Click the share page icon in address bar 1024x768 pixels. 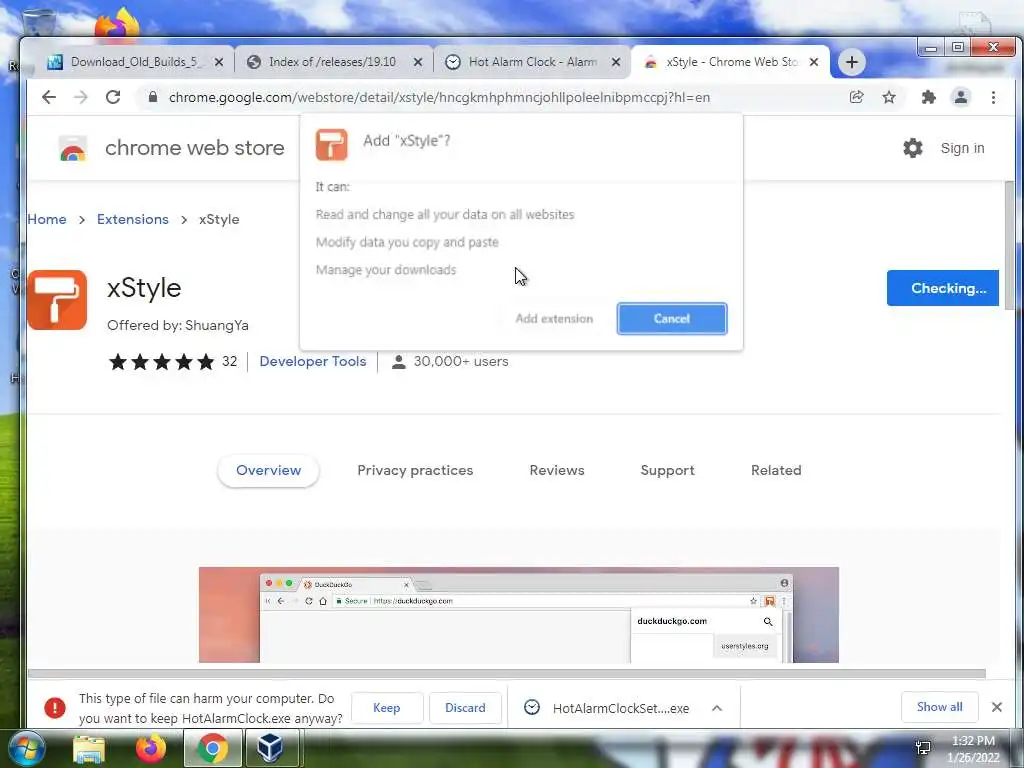pos(856,97)
